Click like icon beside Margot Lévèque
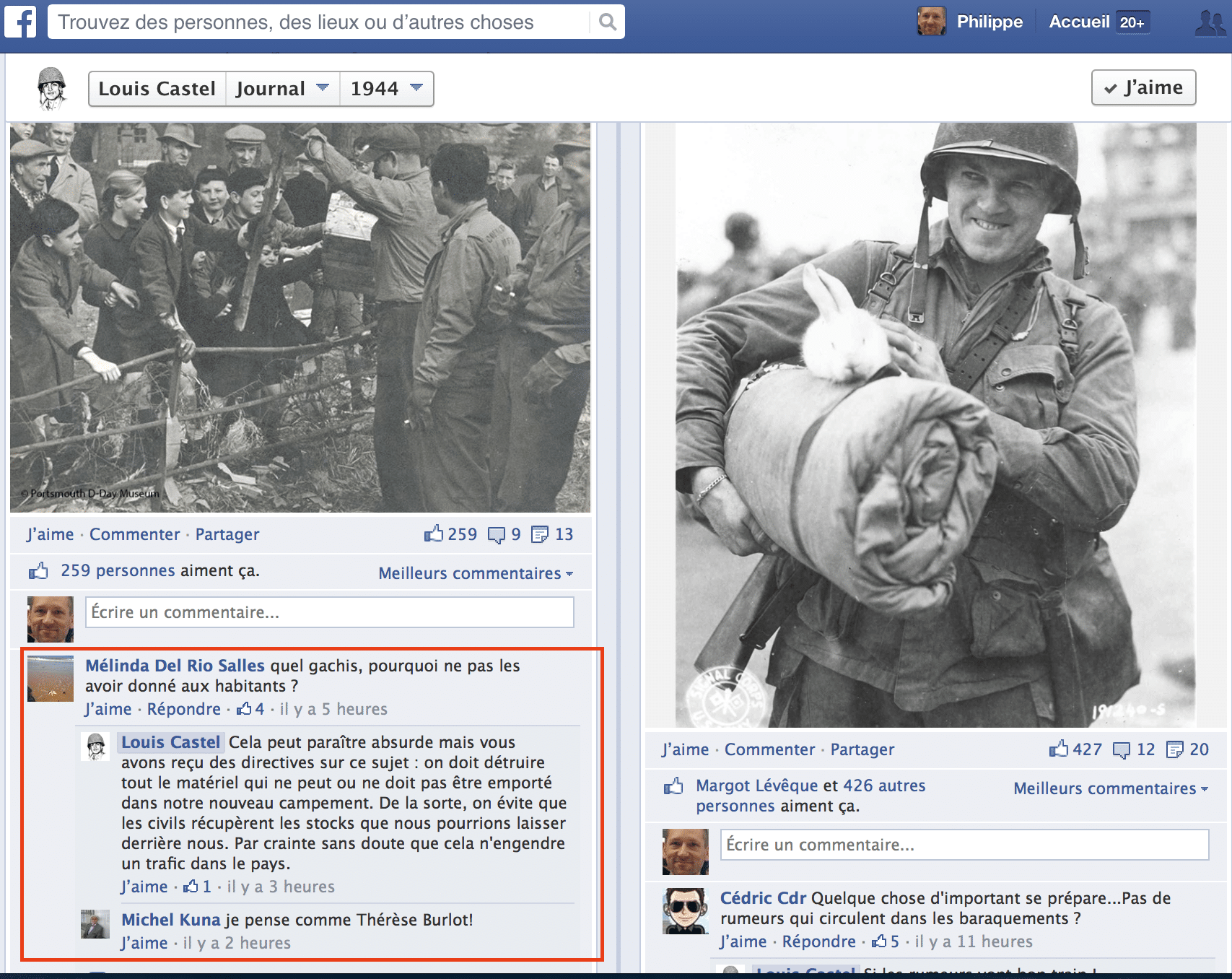The image size is (1232, 979). (x=673, y=786)
